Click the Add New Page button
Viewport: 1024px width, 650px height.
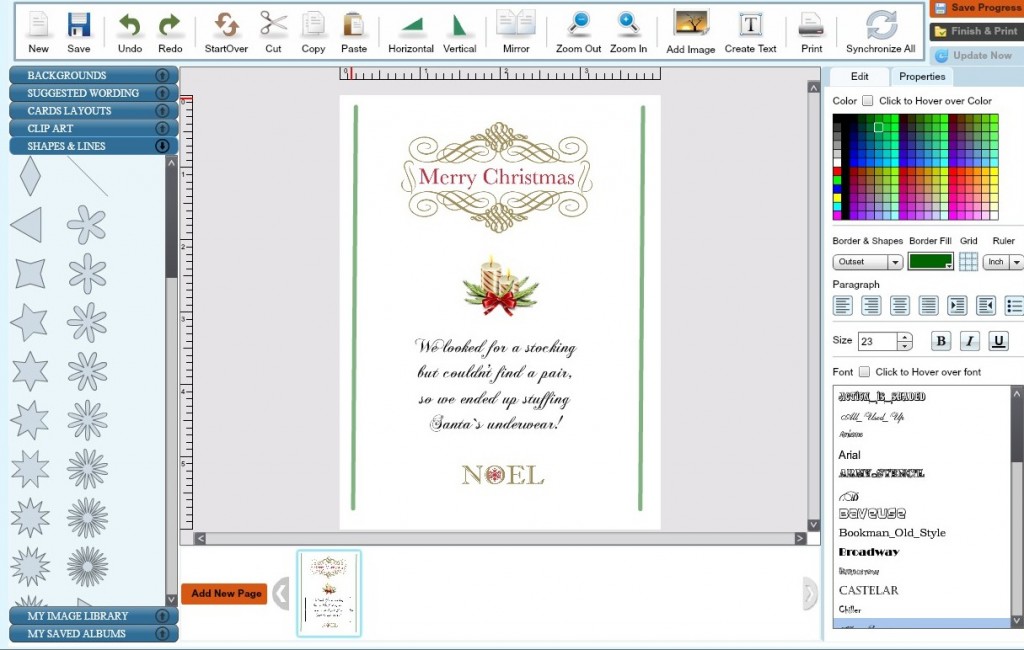pyautogui.click(x=225, y=593)
